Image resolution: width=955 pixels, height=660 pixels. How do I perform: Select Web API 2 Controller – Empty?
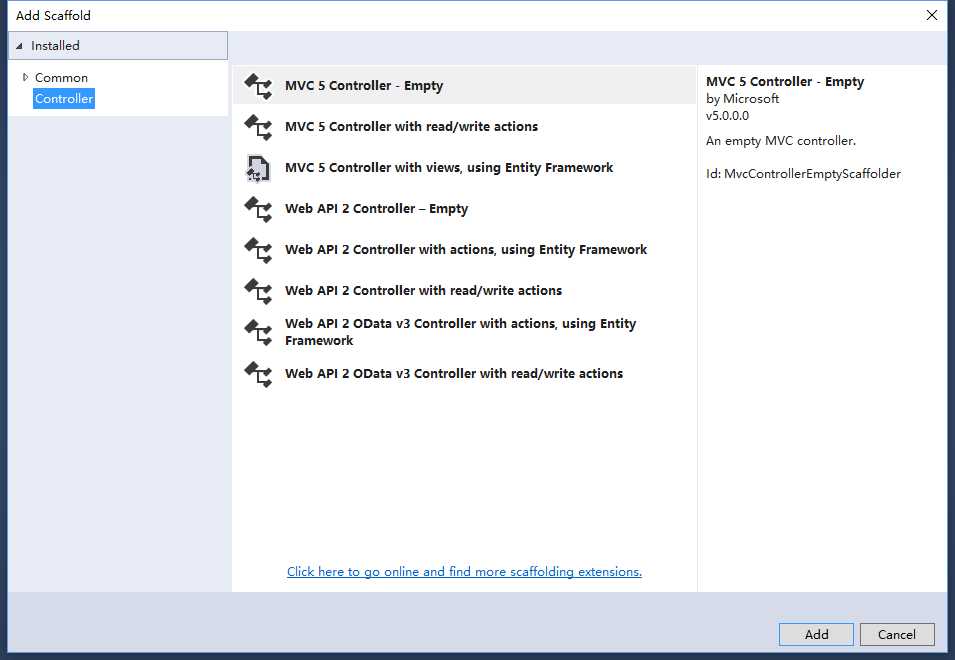click(x=464, y=209)
